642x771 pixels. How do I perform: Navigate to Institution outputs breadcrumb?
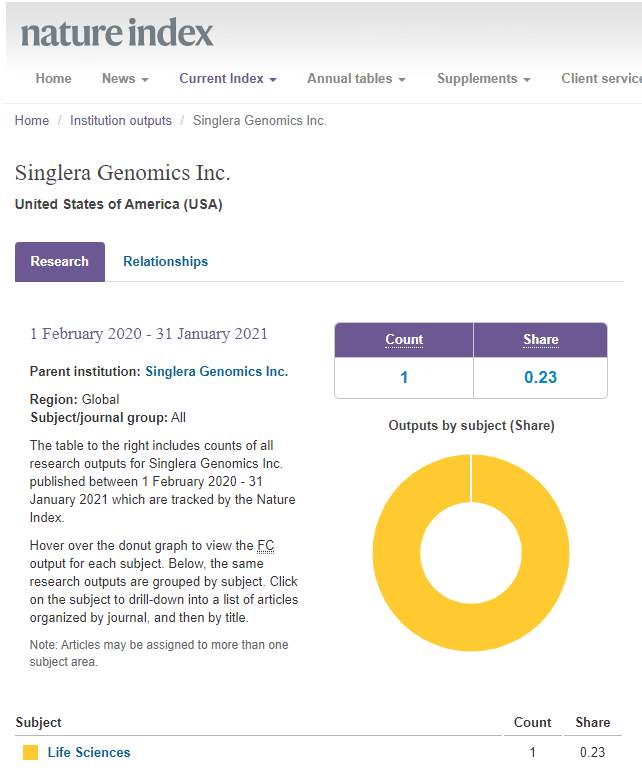[121, 121]
